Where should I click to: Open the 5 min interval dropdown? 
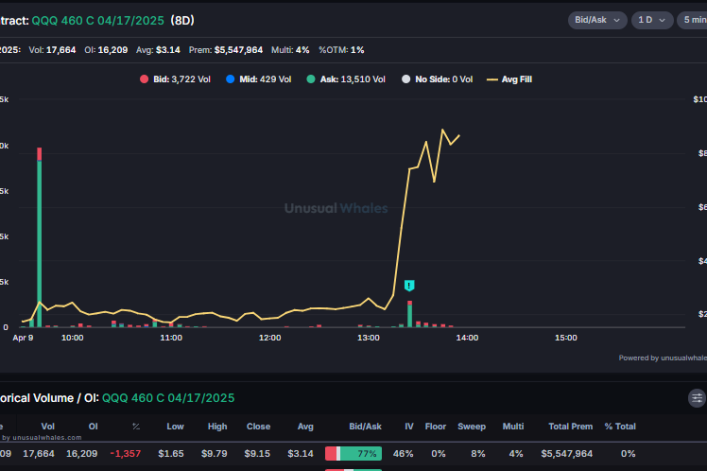(693, 20)
